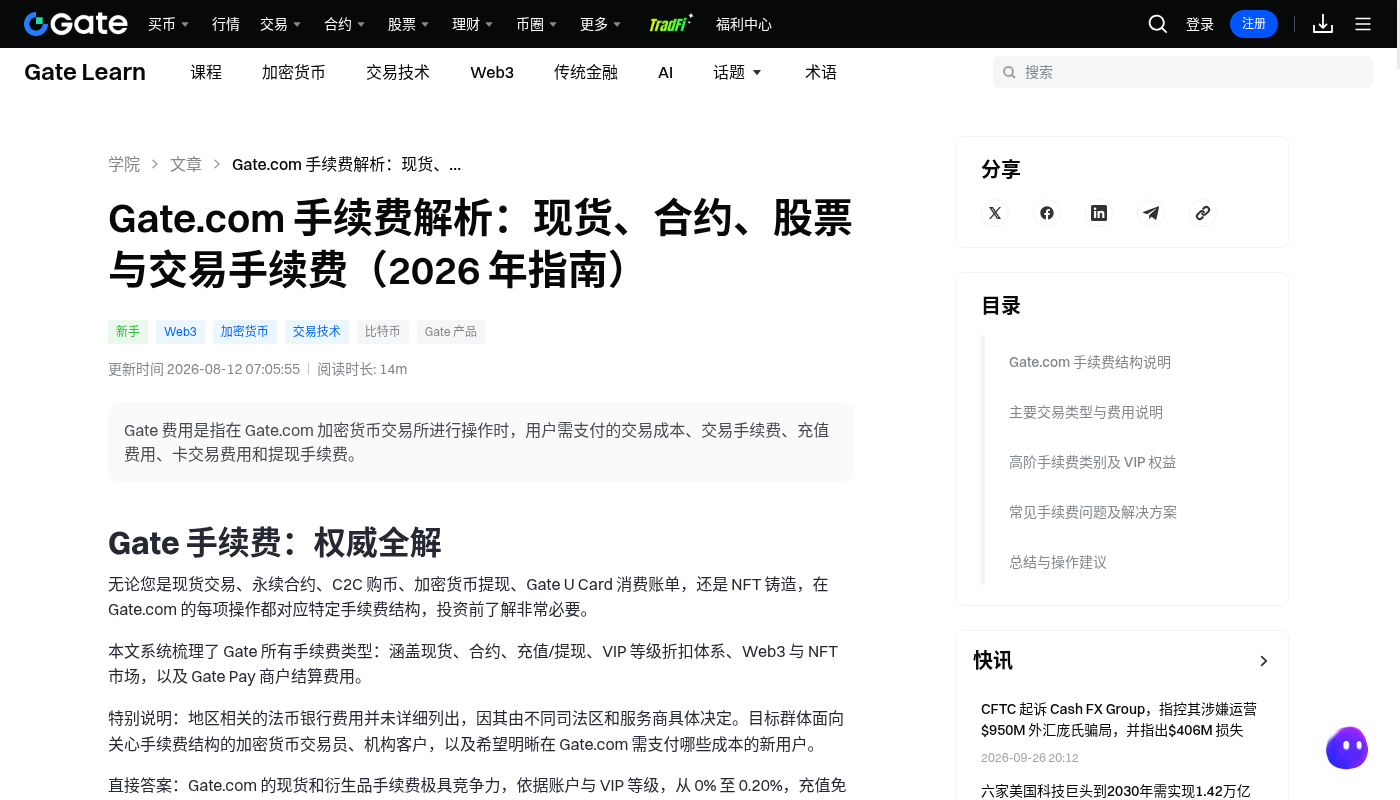Open the 行情 menu item
The image size is (1400, 800).
(226, 24)
